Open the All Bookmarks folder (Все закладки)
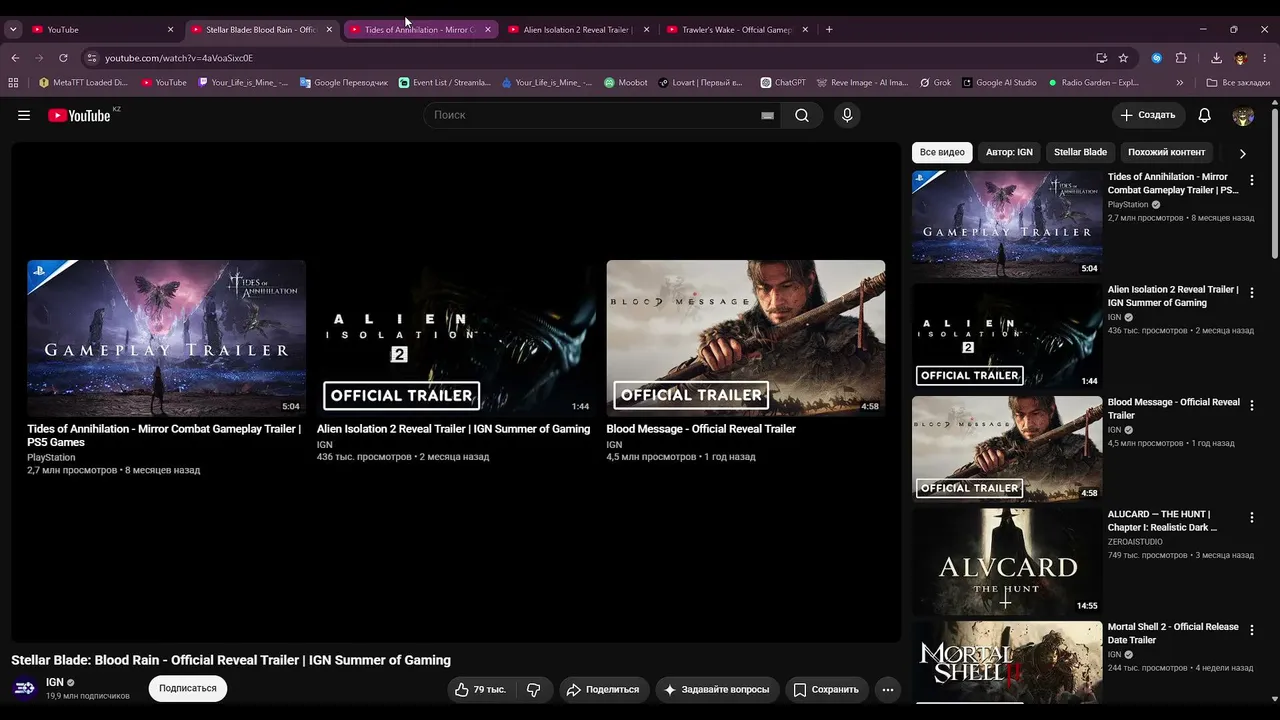 (x=1236, y=83)
